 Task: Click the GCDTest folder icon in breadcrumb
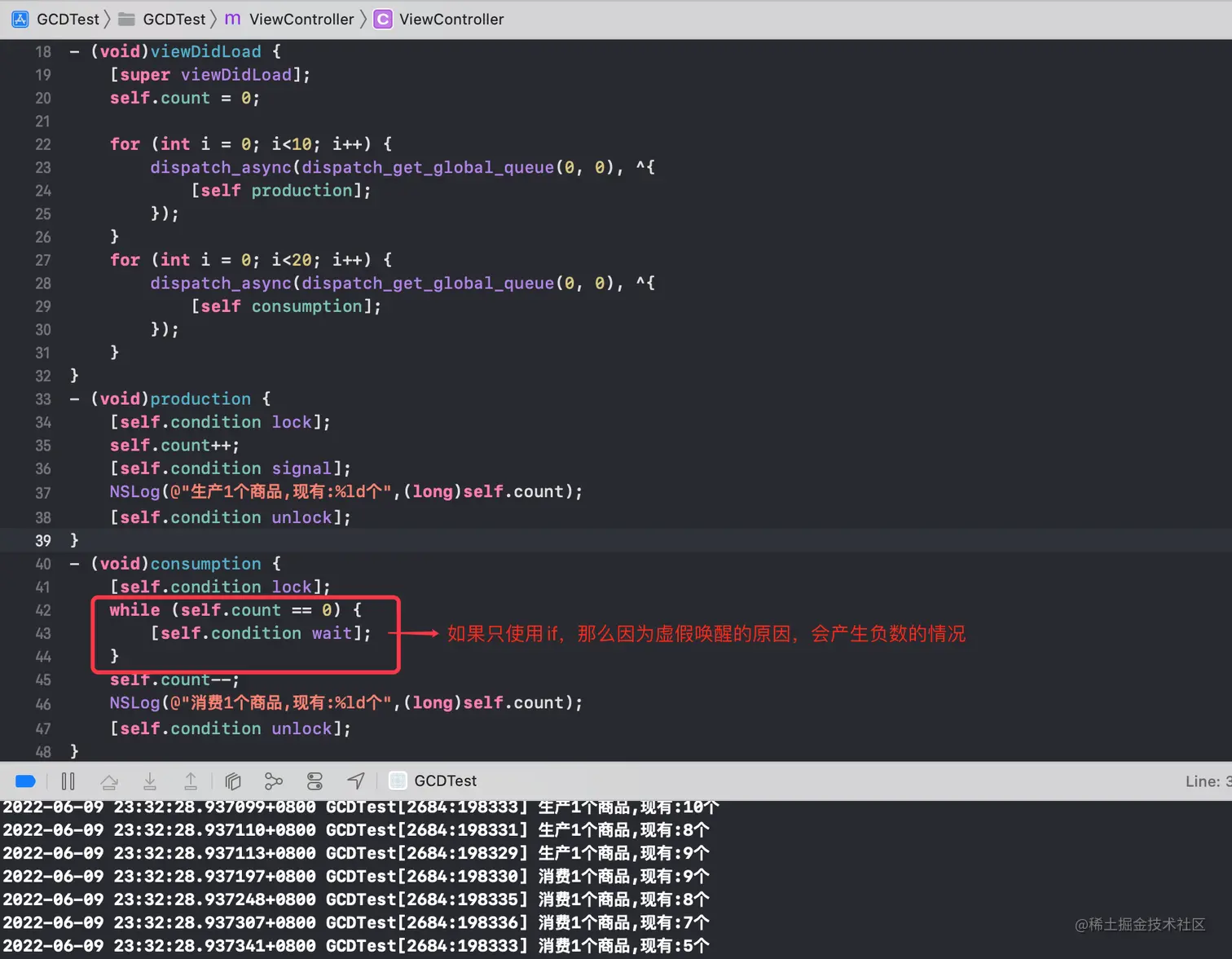126,19
